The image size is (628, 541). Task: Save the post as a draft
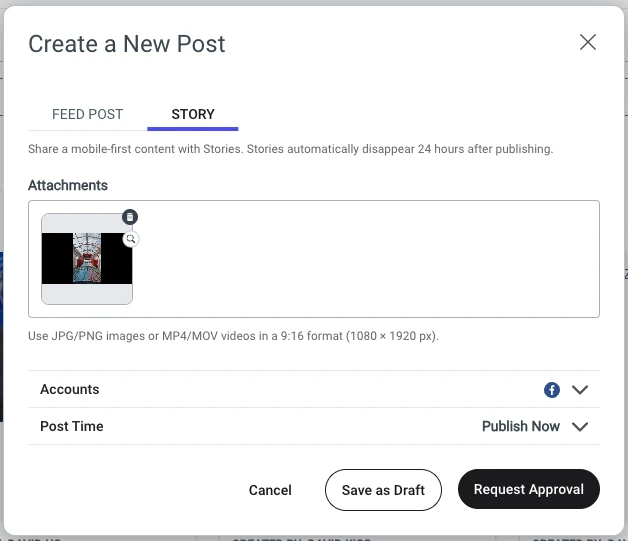383,490
